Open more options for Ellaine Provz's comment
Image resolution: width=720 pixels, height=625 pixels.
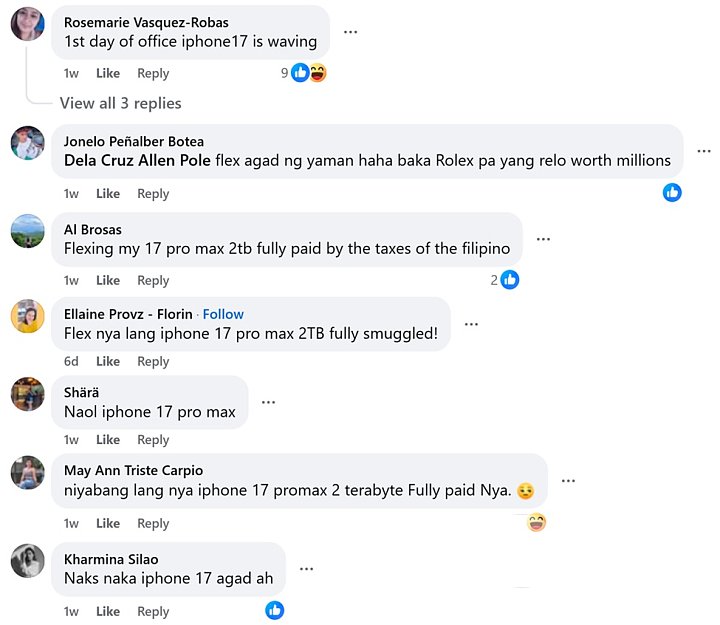[471, 324]
